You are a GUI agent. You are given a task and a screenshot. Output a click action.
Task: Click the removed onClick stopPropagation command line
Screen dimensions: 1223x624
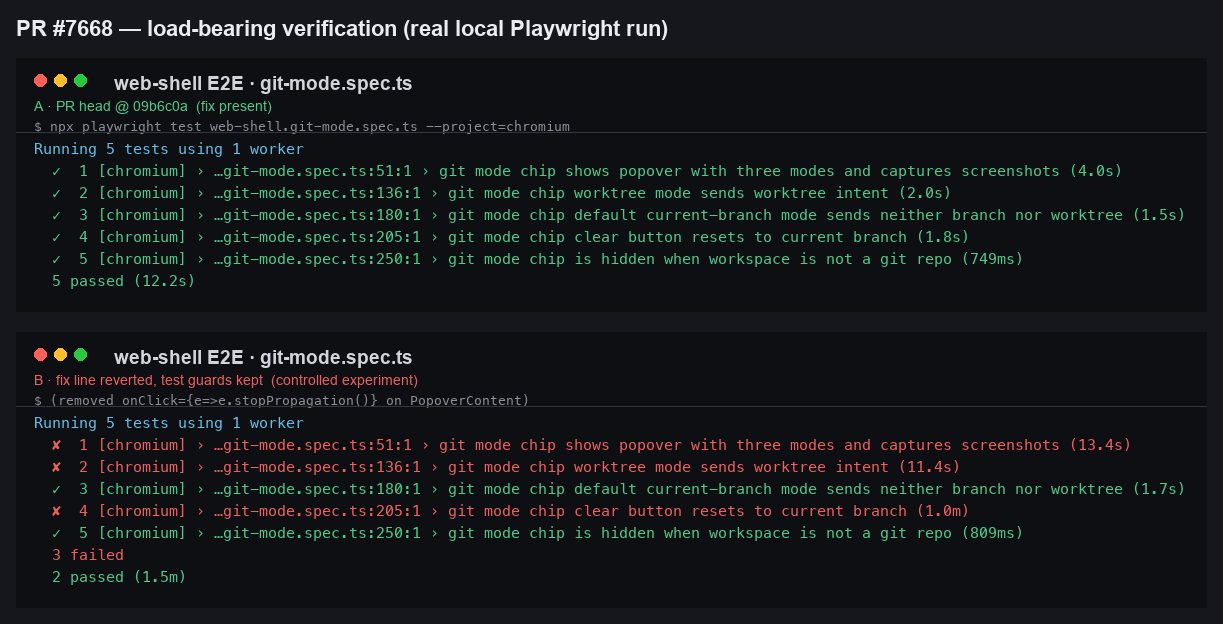[x=282, y=401]
